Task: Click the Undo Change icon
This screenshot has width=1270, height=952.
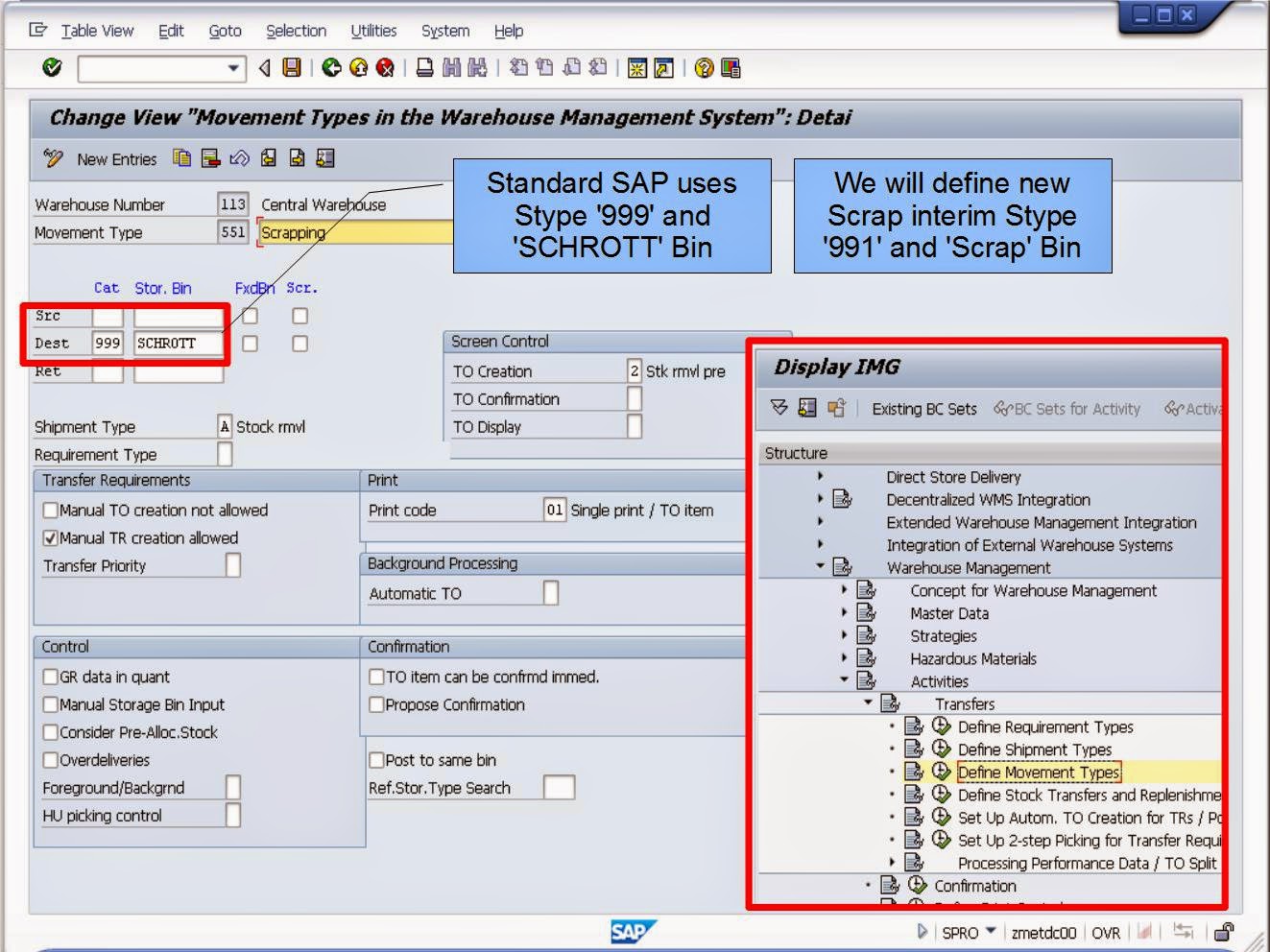Action: pos(239,158)
